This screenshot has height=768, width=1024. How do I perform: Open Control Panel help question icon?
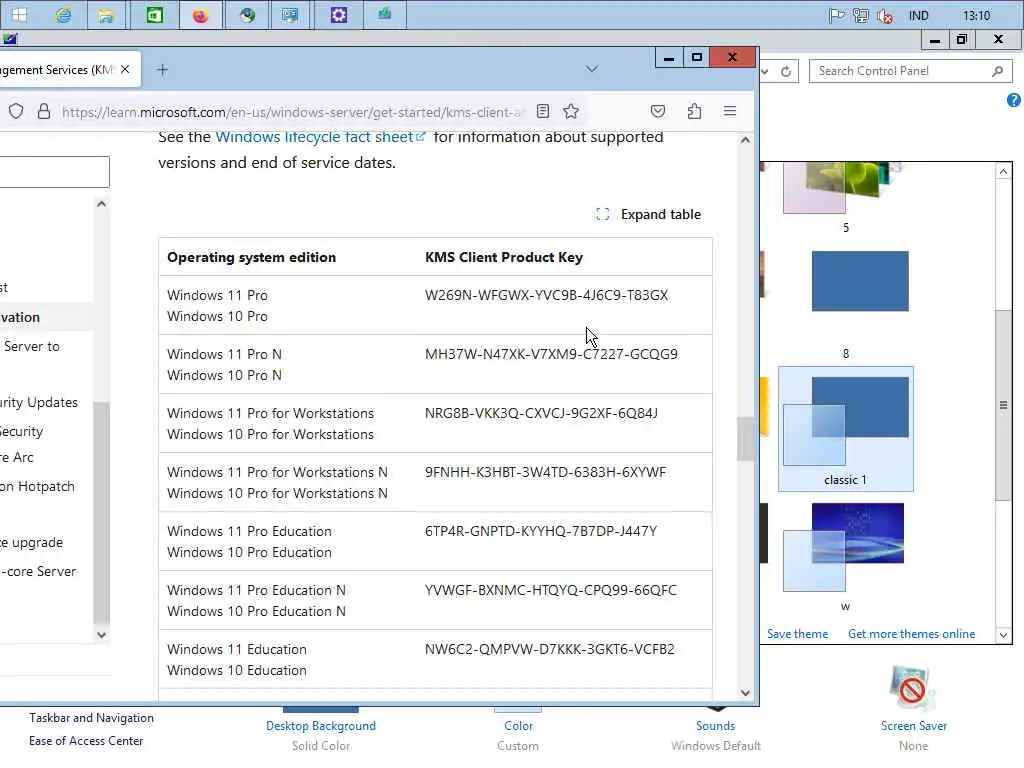pos(1014,100)
